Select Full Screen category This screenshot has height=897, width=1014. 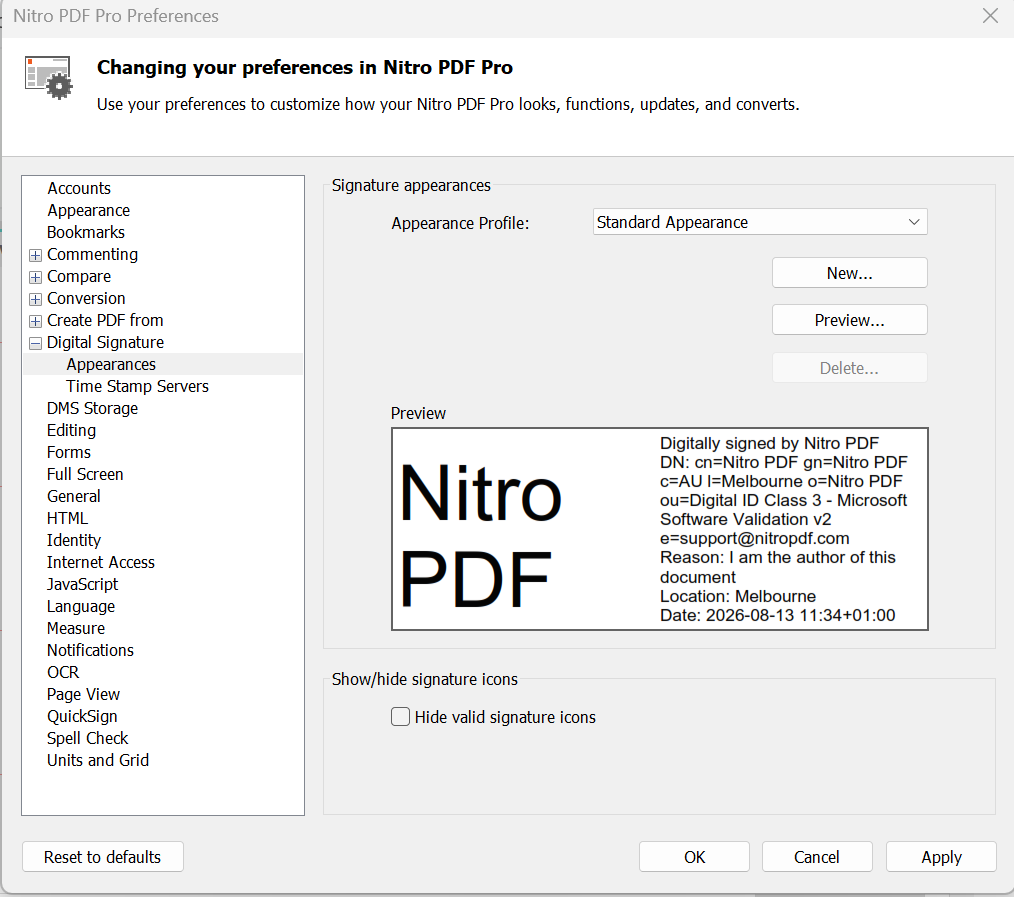[85, 474]
